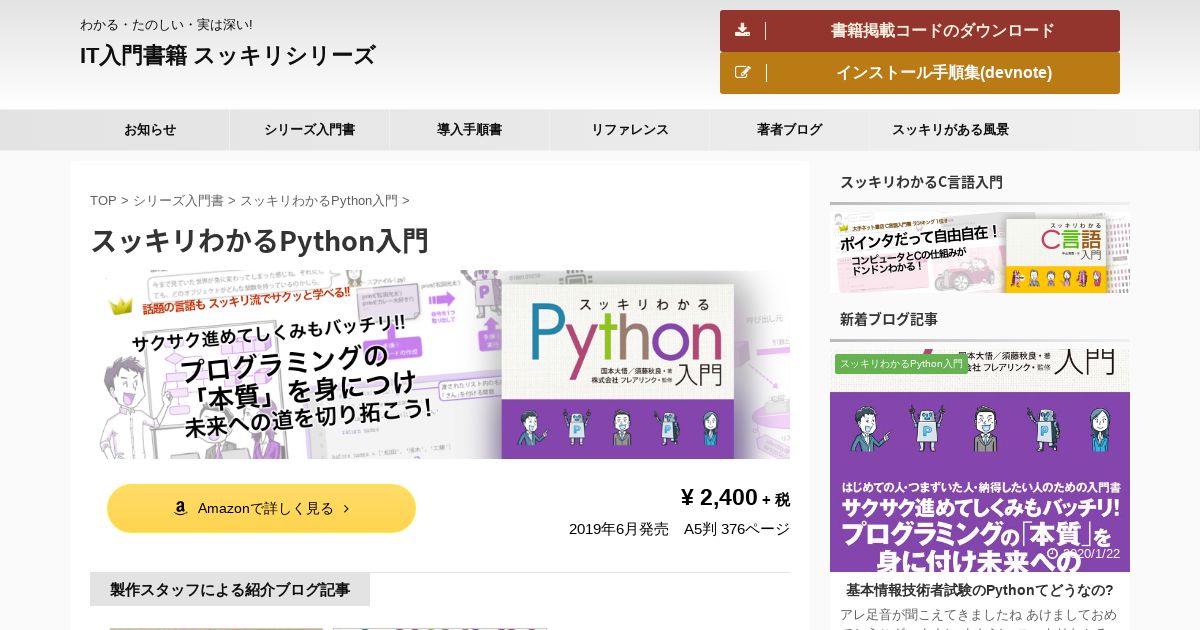Open リファレンス menu item
The image size is (1200, 630).
[630, 130]
